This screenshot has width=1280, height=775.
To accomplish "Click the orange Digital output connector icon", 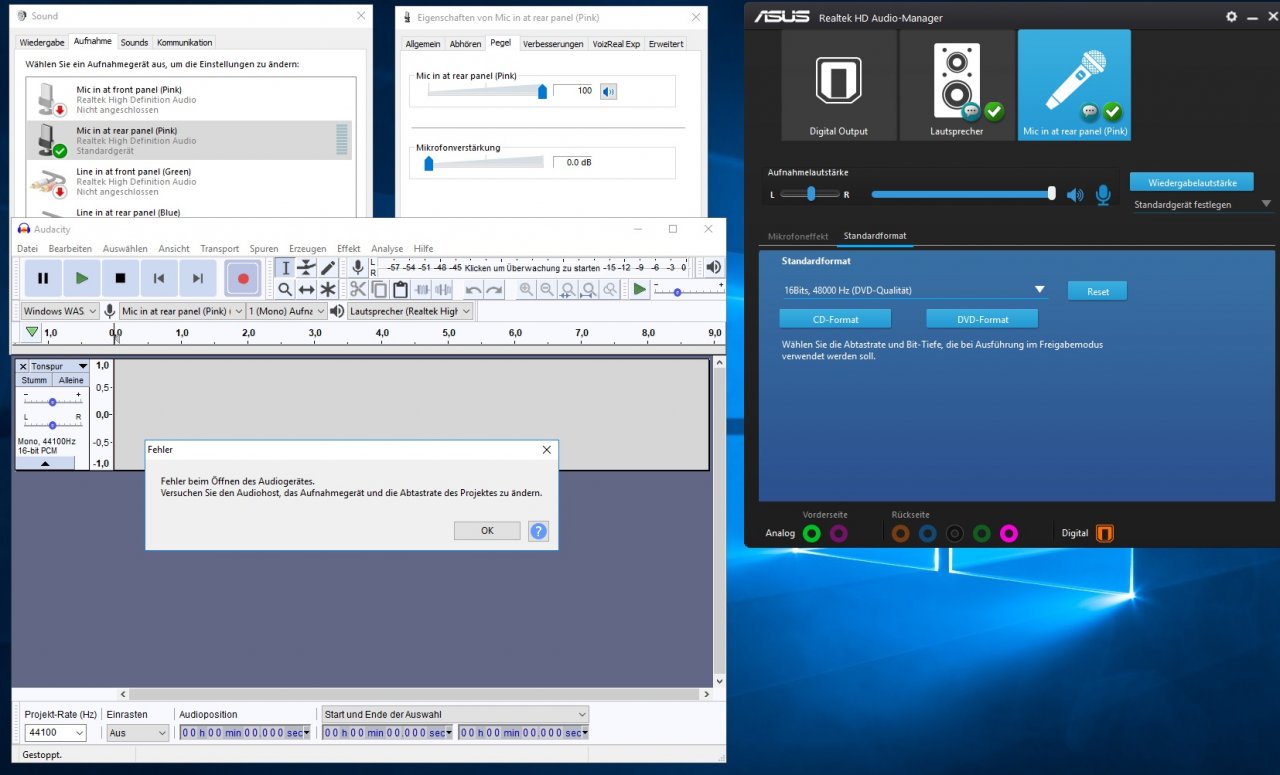I will coord(1104,533).
